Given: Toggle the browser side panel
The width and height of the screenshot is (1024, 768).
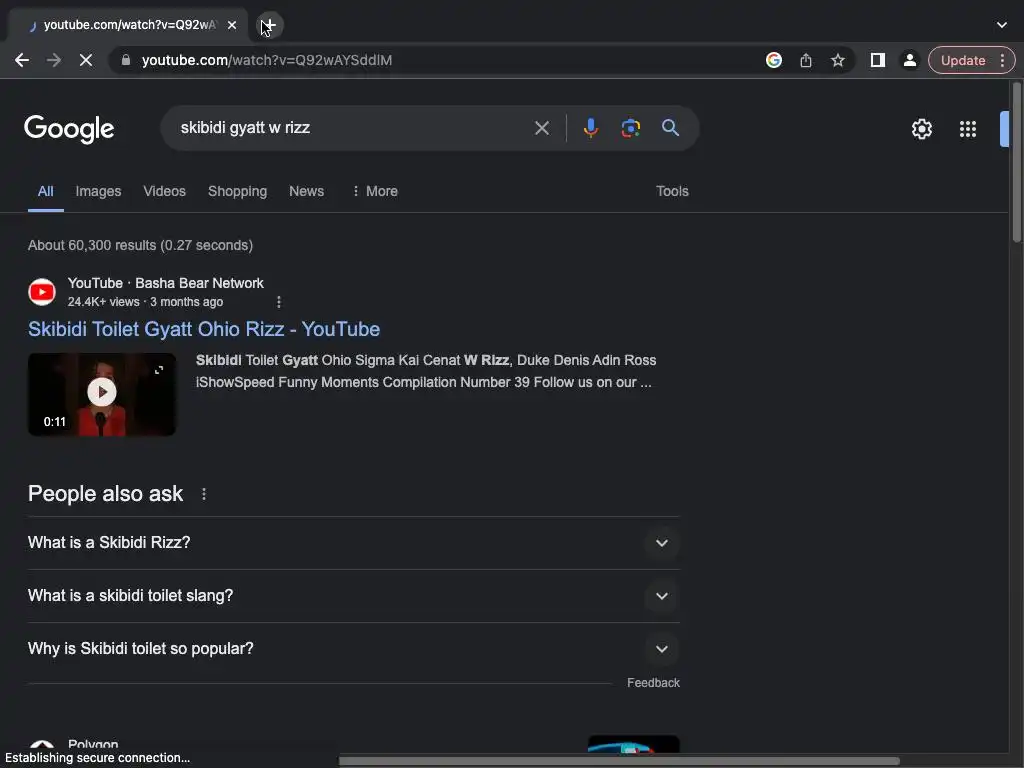Looking at the screenshot, I should coord(878,60).
